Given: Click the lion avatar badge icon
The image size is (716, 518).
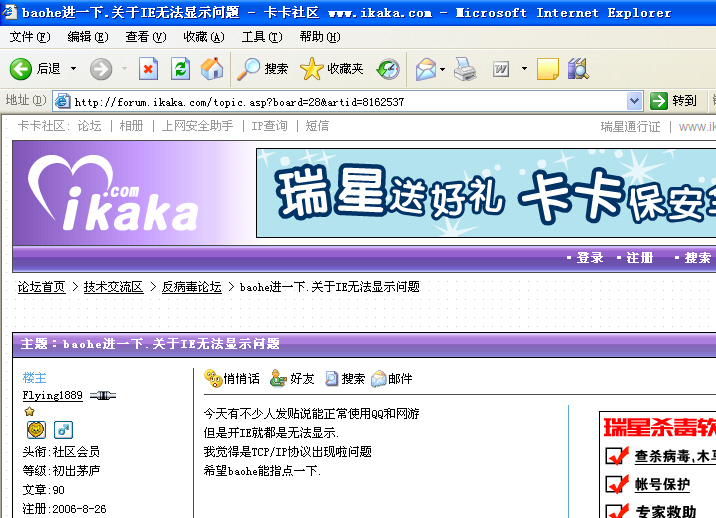Looking at the screenshot, I should 36,430.
